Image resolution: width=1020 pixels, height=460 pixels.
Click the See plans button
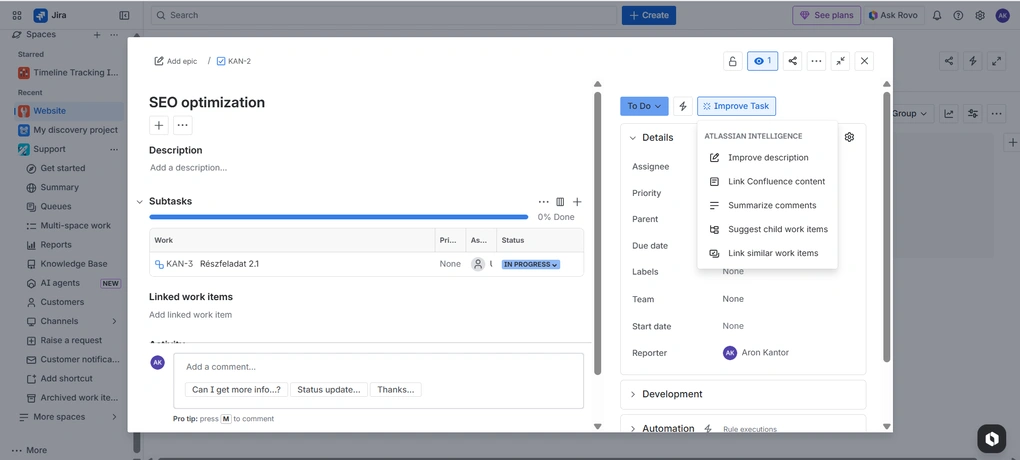(826, 15)
